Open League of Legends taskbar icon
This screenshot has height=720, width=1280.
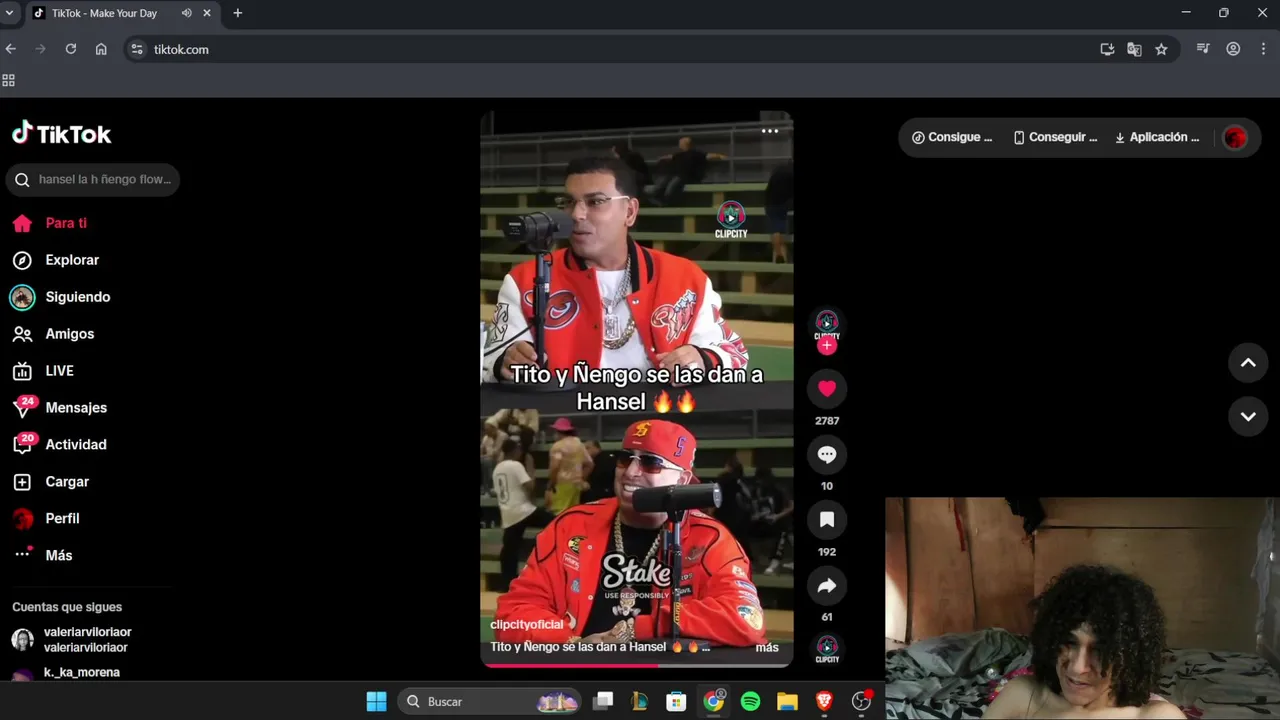click(x=639, y=702)
